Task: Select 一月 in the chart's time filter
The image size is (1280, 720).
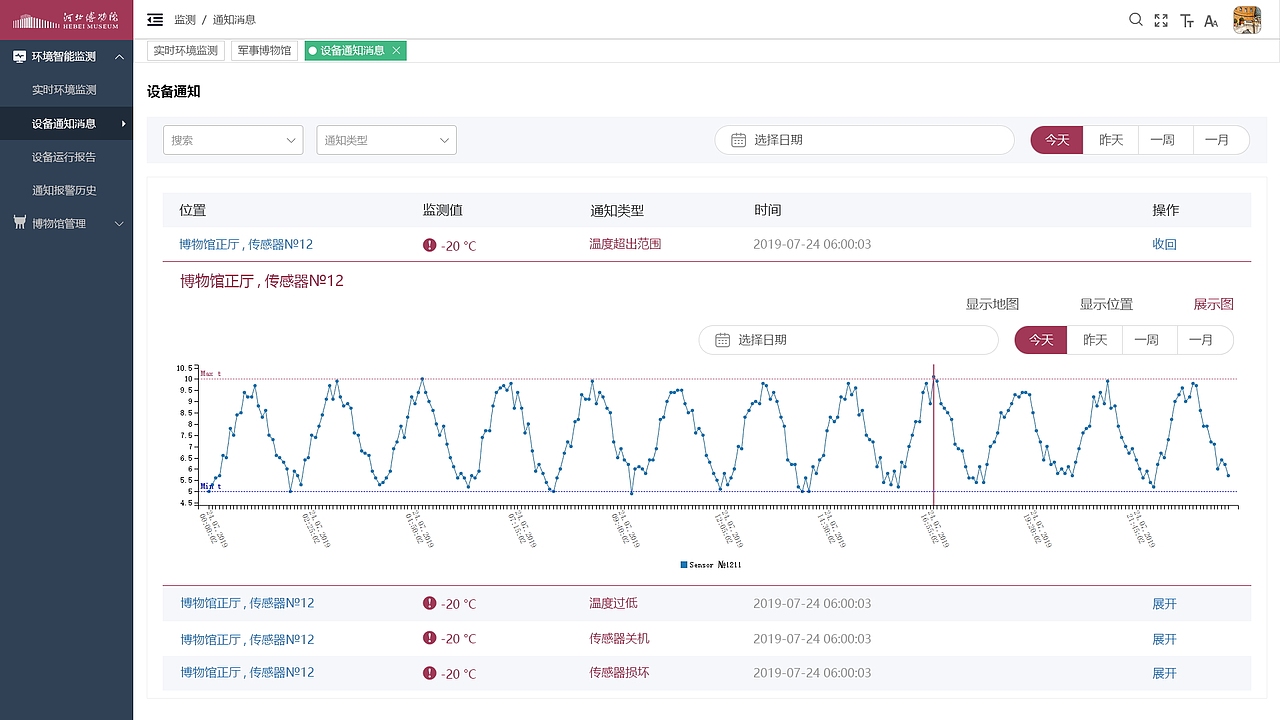Action: [1201, 340]
